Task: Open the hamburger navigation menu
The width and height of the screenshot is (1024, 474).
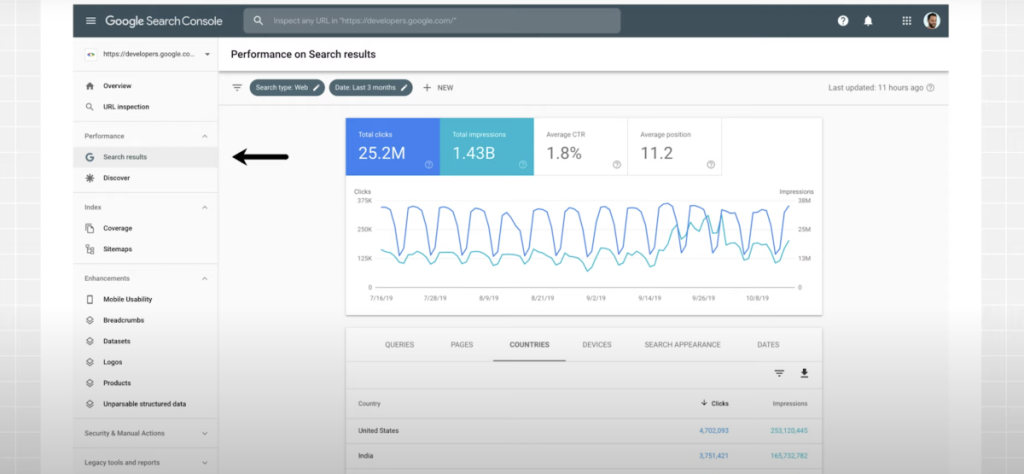Action: click(x=91, y=21)
